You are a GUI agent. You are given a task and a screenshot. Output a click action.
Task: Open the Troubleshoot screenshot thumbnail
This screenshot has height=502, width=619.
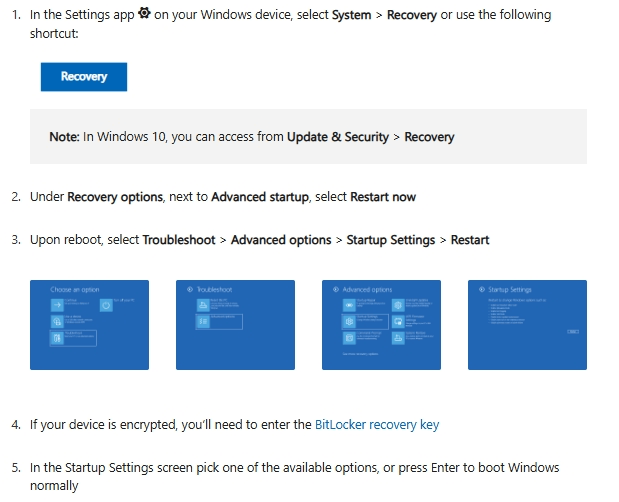coord(235,325)
